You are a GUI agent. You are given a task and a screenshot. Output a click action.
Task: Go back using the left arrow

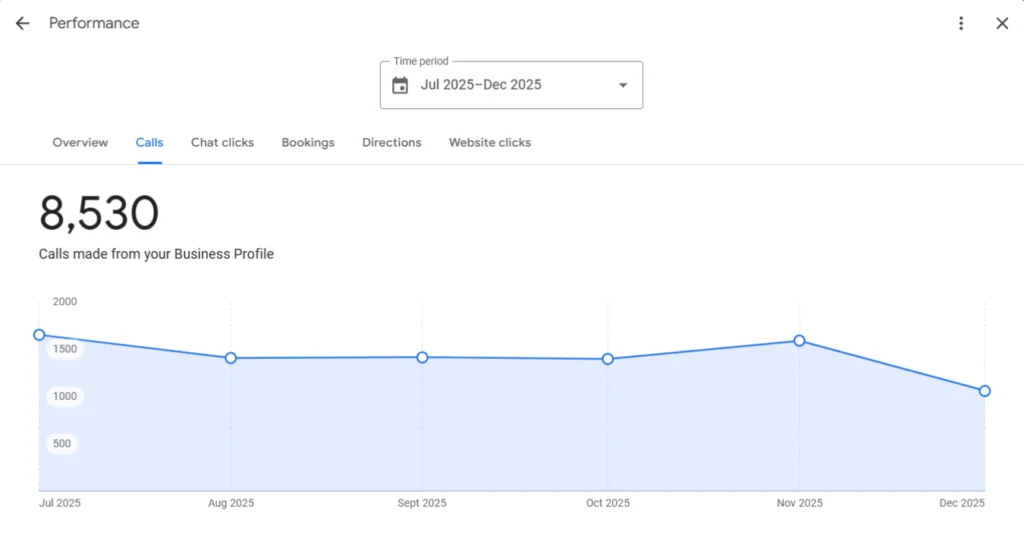click(22, 23)
